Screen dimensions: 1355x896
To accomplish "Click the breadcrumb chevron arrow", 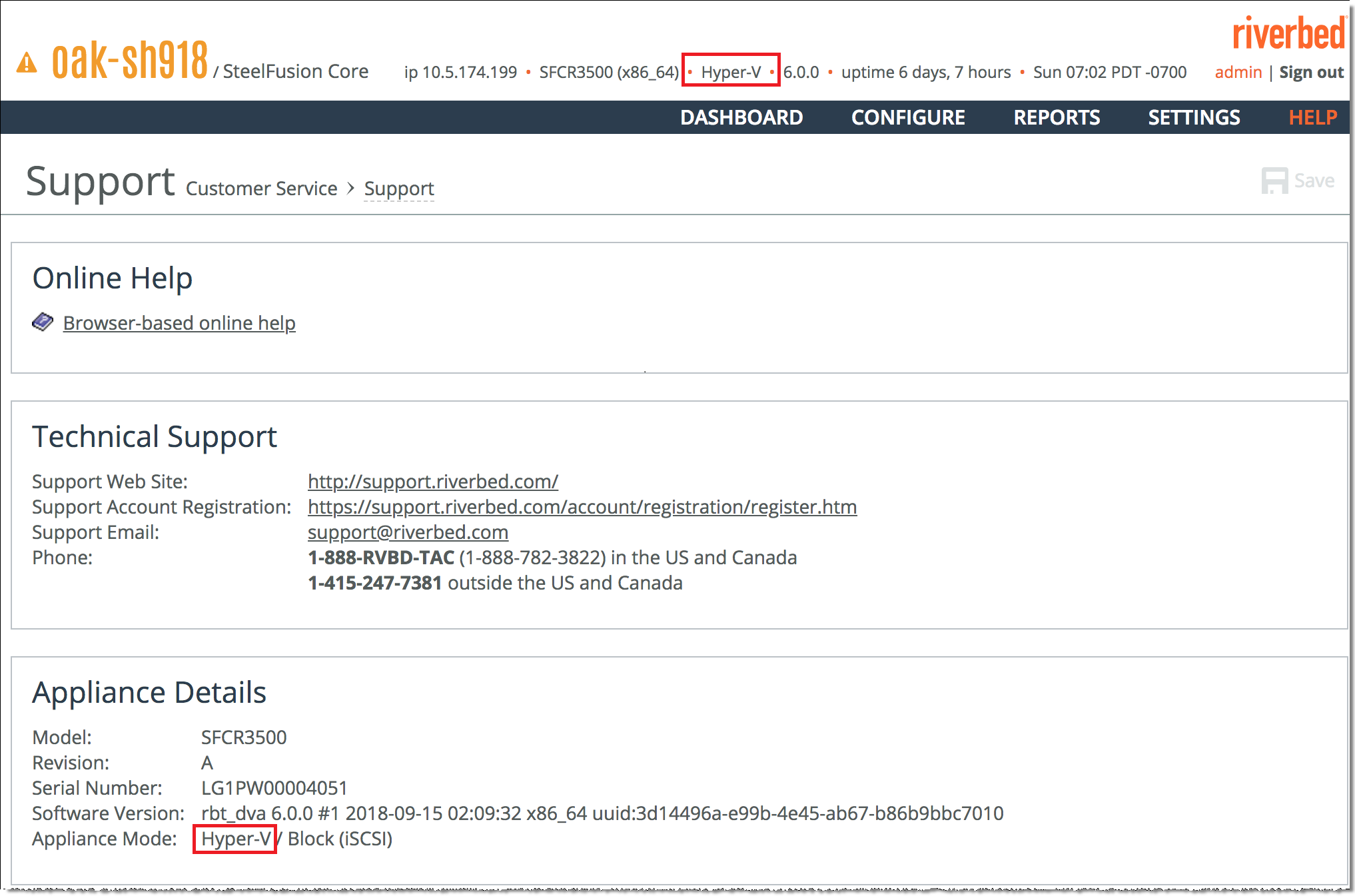I will (x=350, y=189).
